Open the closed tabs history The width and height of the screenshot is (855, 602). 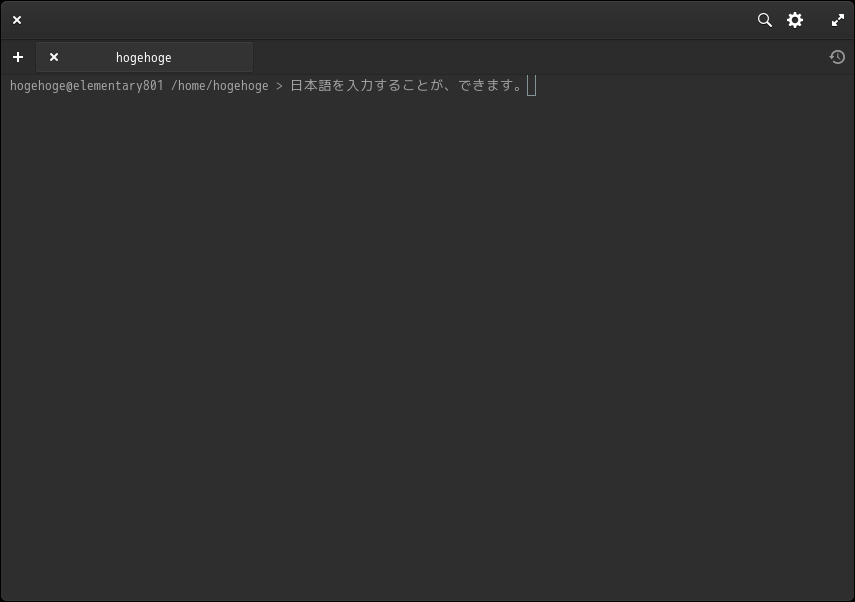(838, 57)
